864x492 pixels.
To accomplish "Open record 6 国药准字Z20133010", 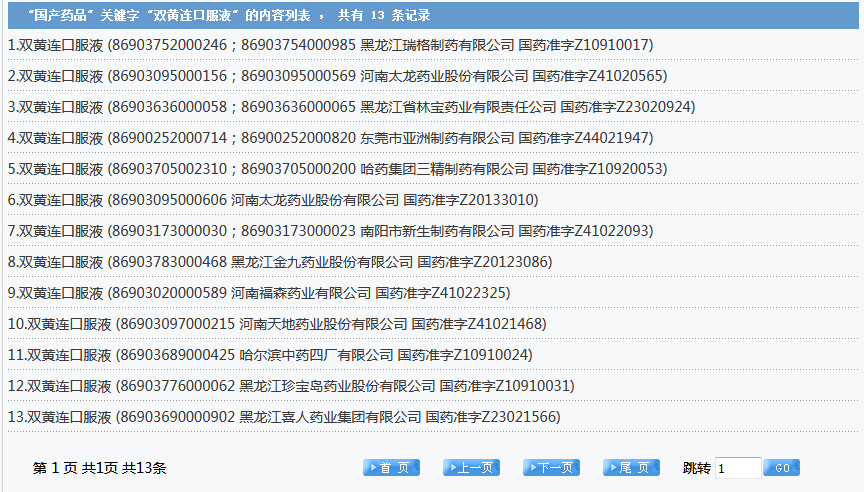I will pyautogui.click(x=273, y=199).
